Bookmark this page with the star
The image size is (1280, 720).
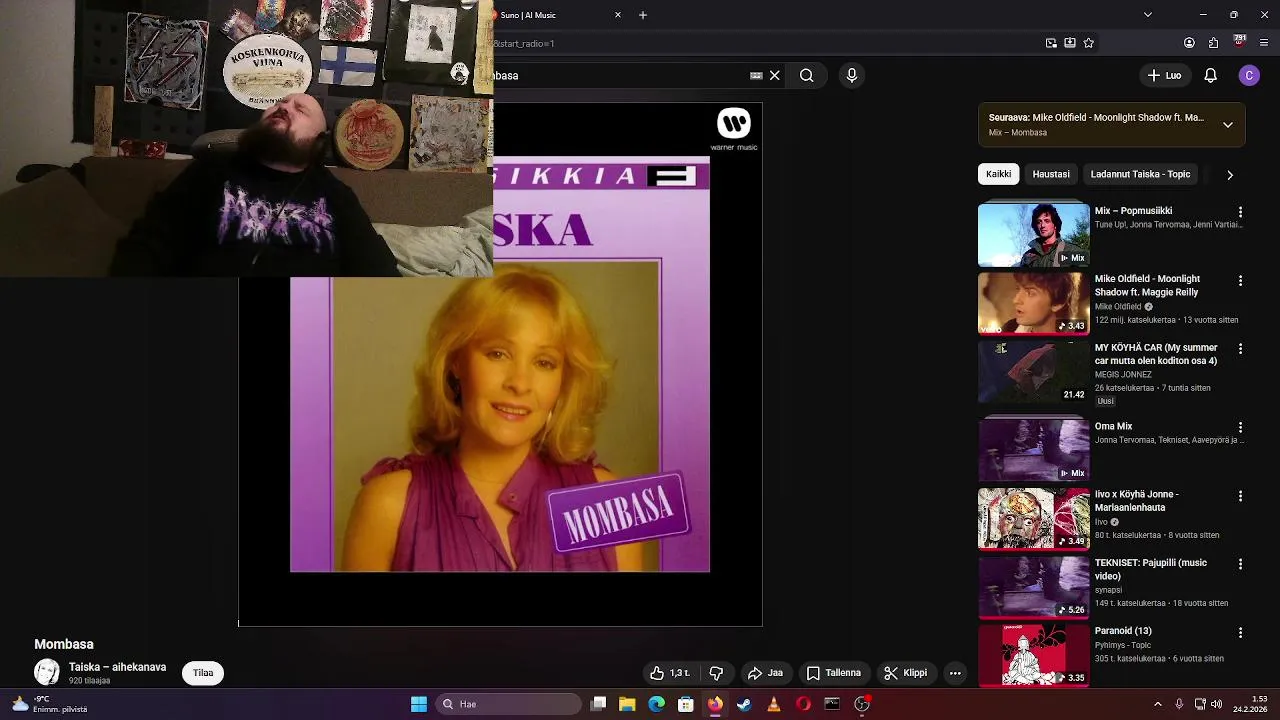tap(1089, 43)
